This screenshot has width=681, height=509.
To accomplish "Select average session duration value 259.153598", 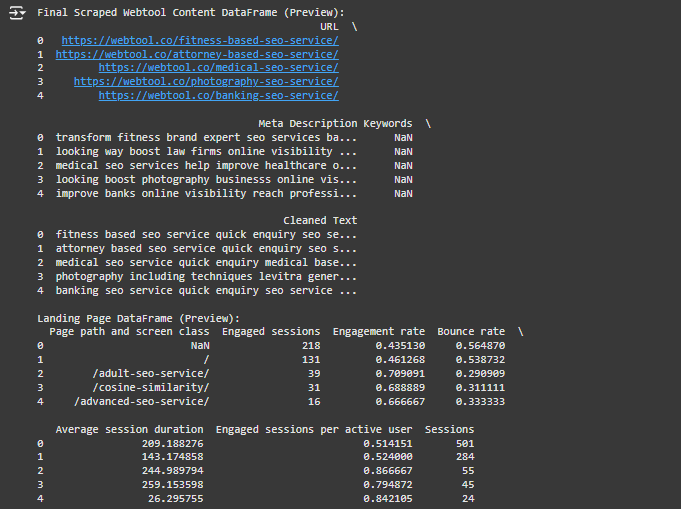I will click(172, 485).
